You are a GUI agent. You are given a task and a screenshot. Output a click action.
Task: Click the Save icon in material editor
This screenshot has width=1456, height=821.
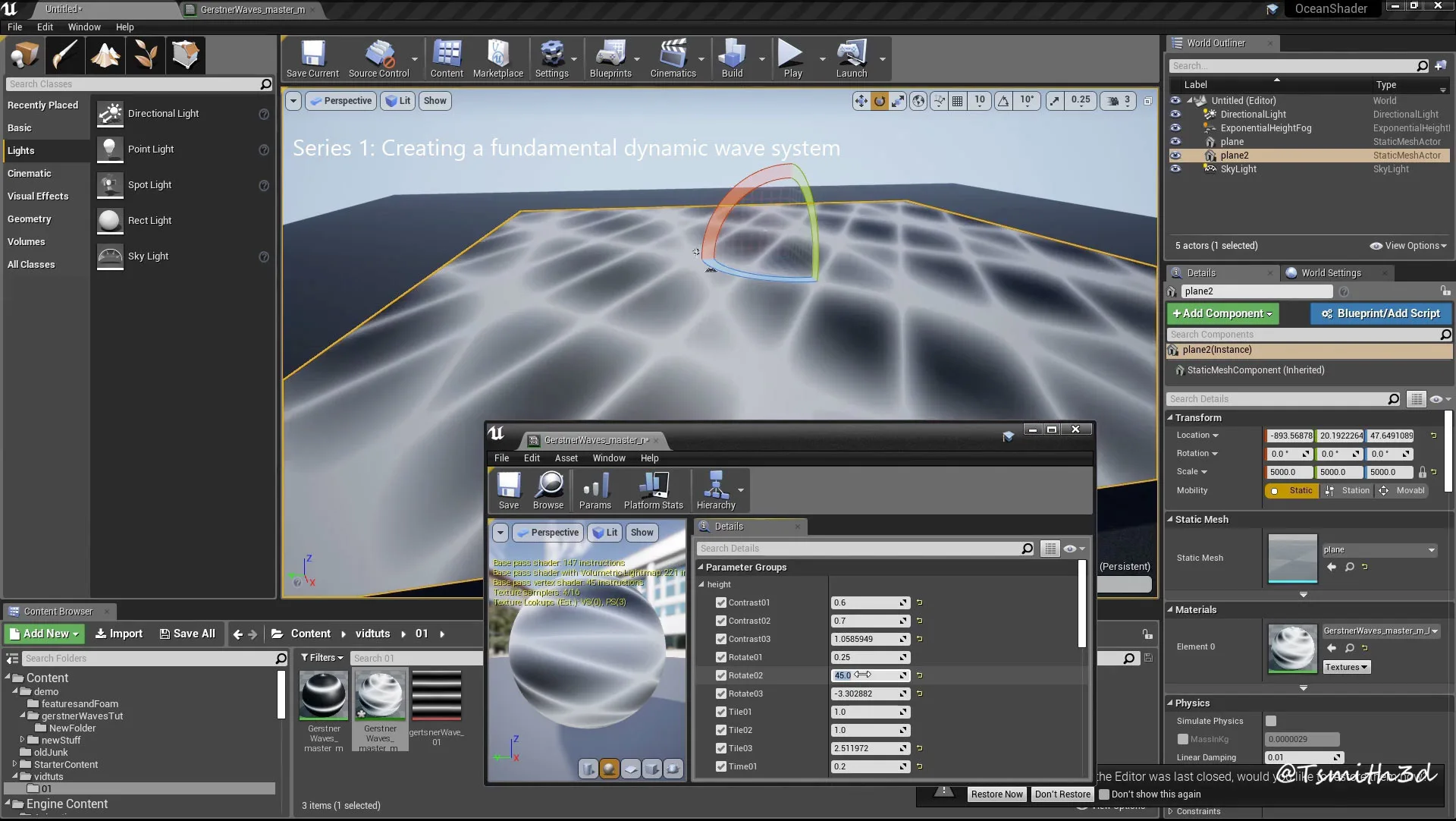508,488
